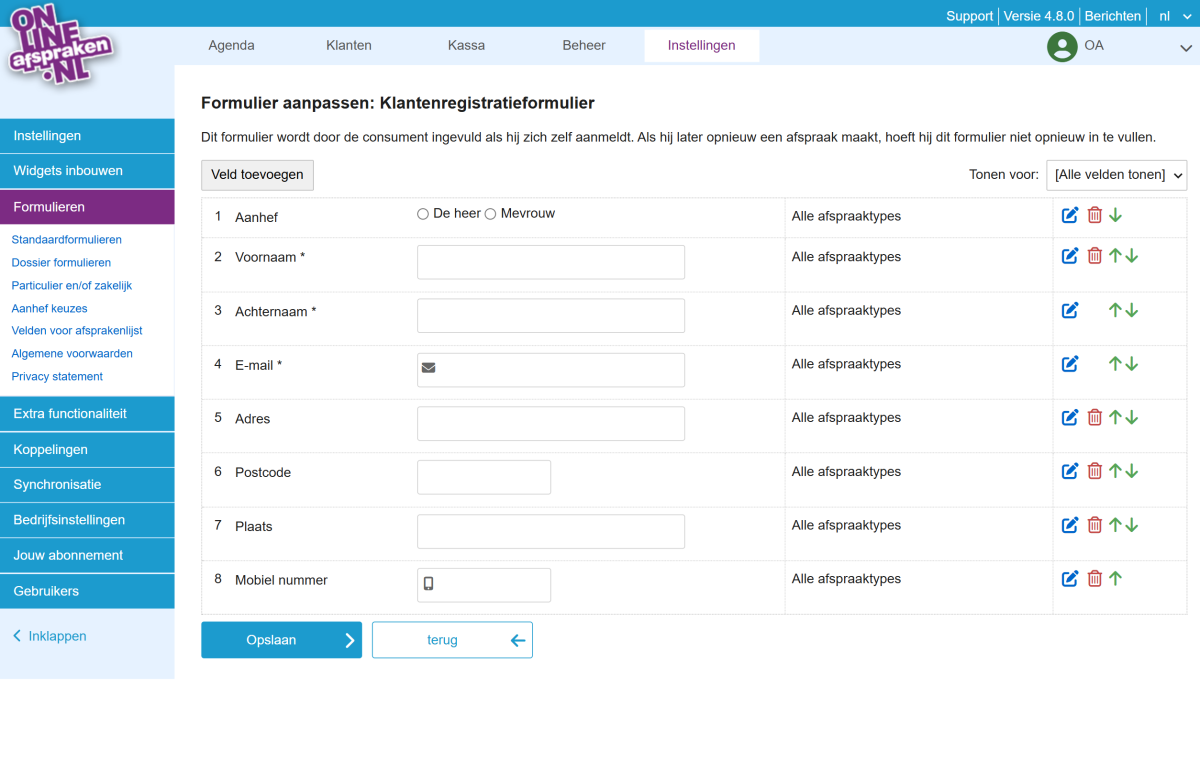
Task: Delete the Mobiel nummer field
Action: pyautogui.click(x=1095, y=578)
